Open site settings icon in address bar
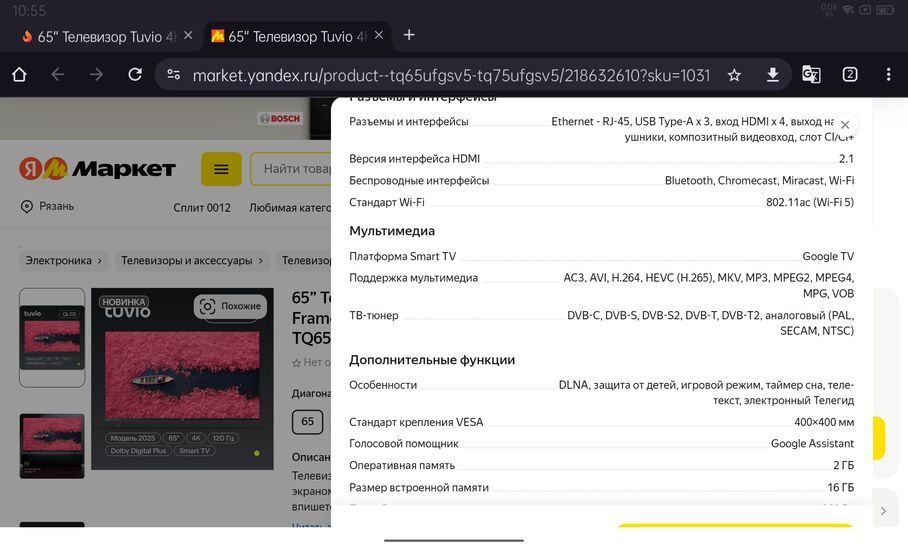 (x=173, y=75)
